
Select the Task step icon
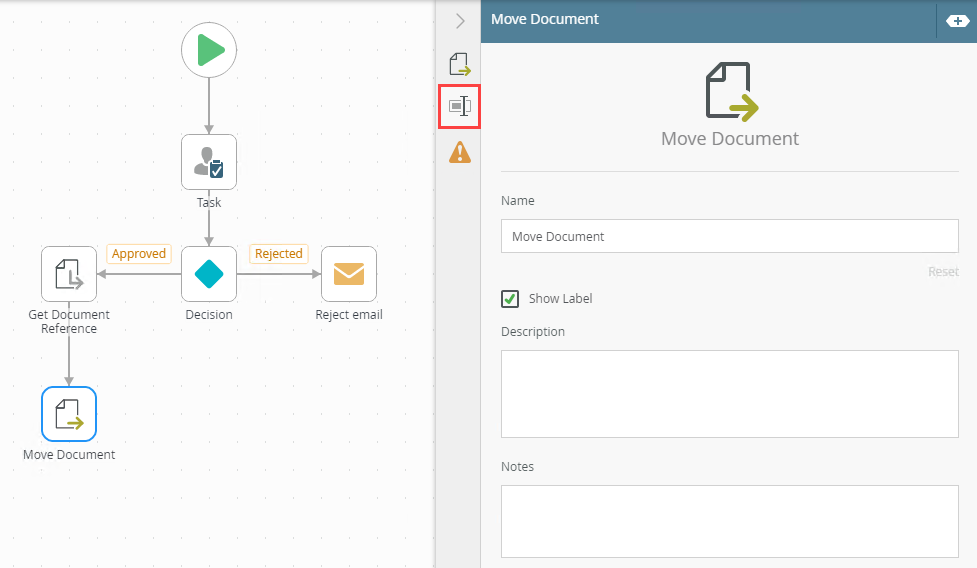coord(209,162)
